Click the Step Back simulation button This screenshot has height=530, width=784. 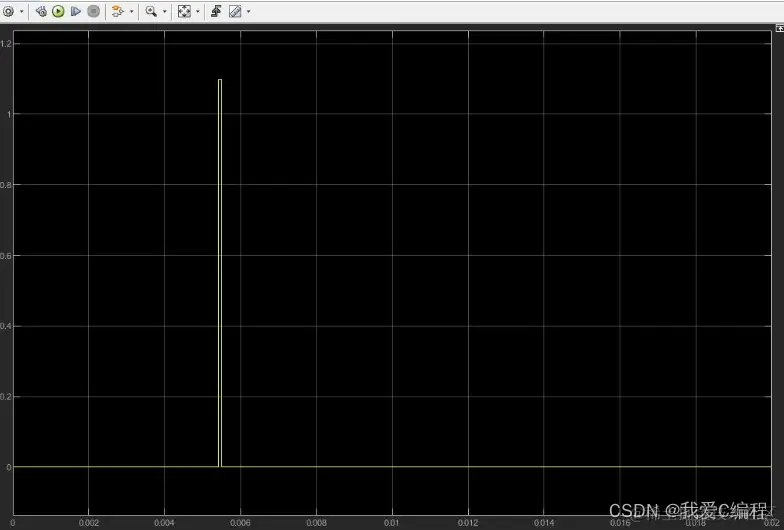point(41,11)
